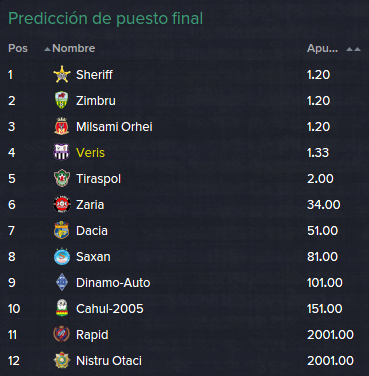Click the Dinamo-Auto diamond crest

click(62, 282)
